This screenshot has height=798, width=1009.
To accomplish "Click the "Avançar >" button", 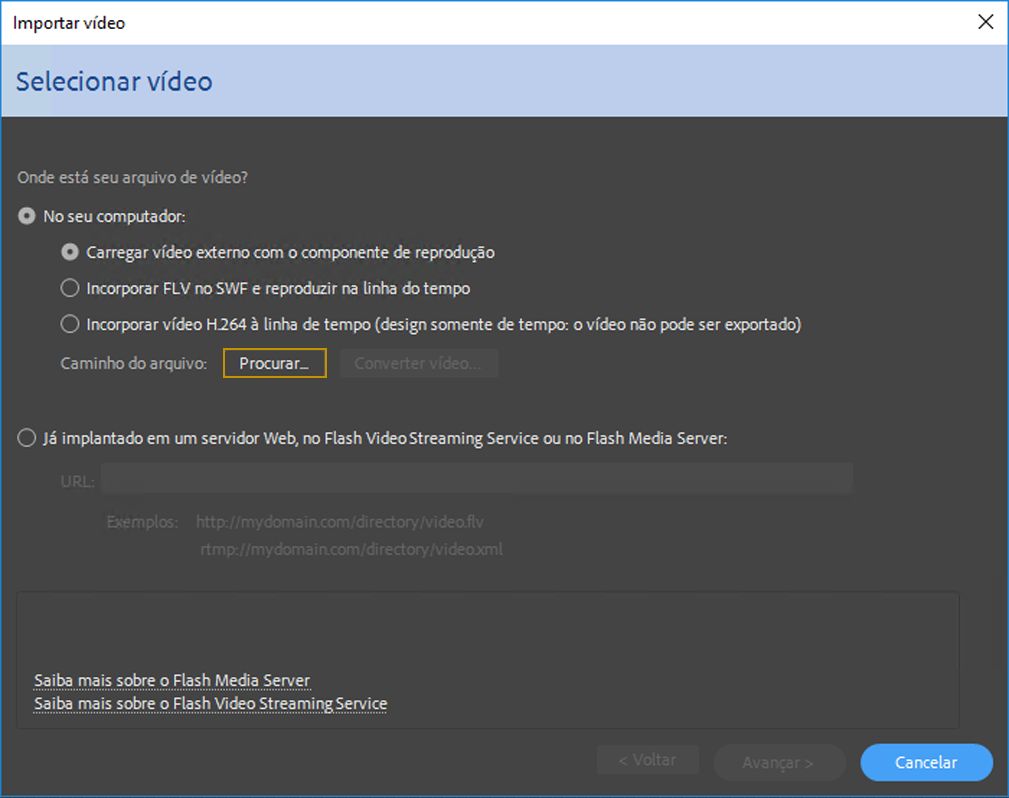I will [x=779, y=763].
